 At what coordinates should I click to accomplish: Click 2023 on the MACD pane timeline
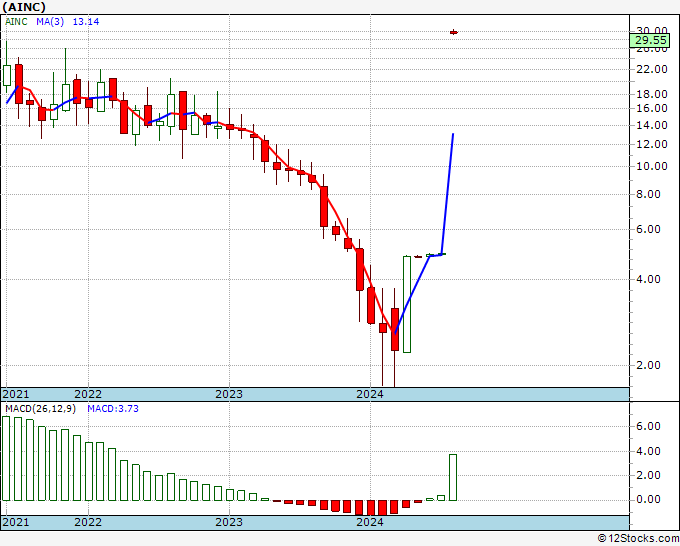tap(229, 522)
